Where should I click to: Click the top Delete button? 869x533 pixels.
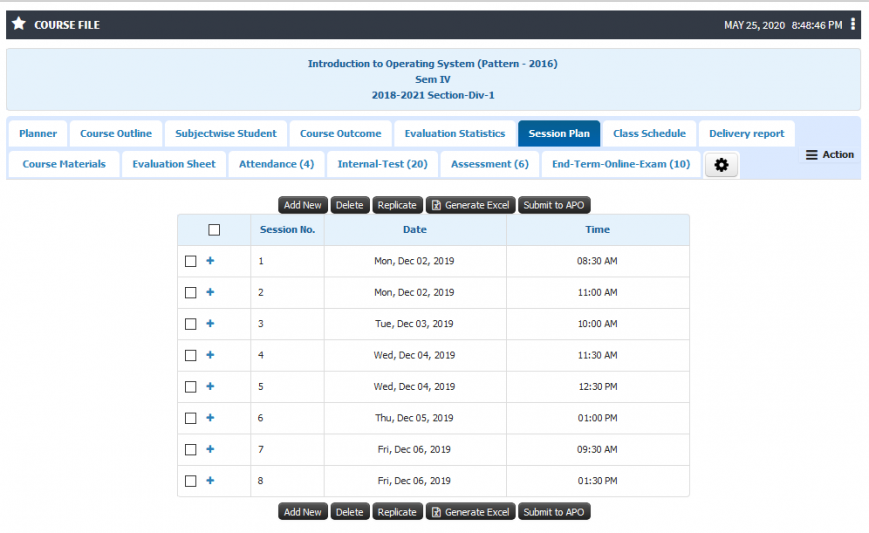pyautogui.click(x=349, y=205)
